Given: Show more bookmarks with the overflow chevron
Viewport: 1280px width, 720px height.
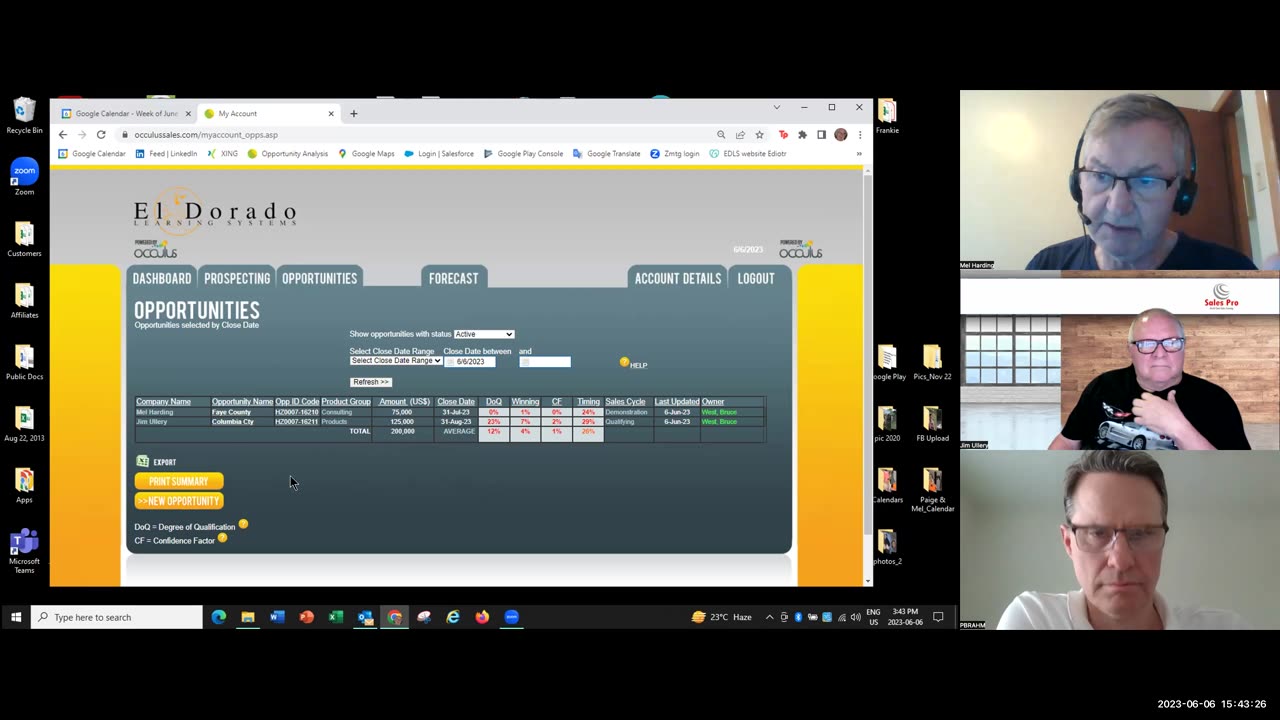Looking at the screenshot, I should [858, 154].
